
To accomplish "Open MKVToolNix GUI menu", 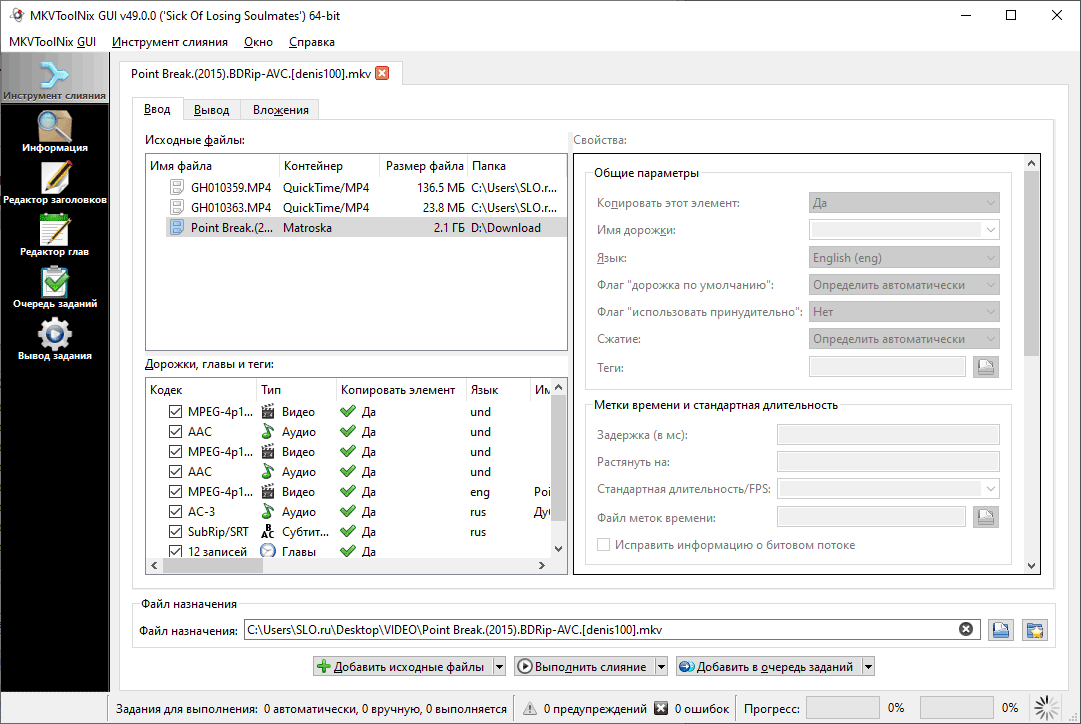I will (52, 41).
